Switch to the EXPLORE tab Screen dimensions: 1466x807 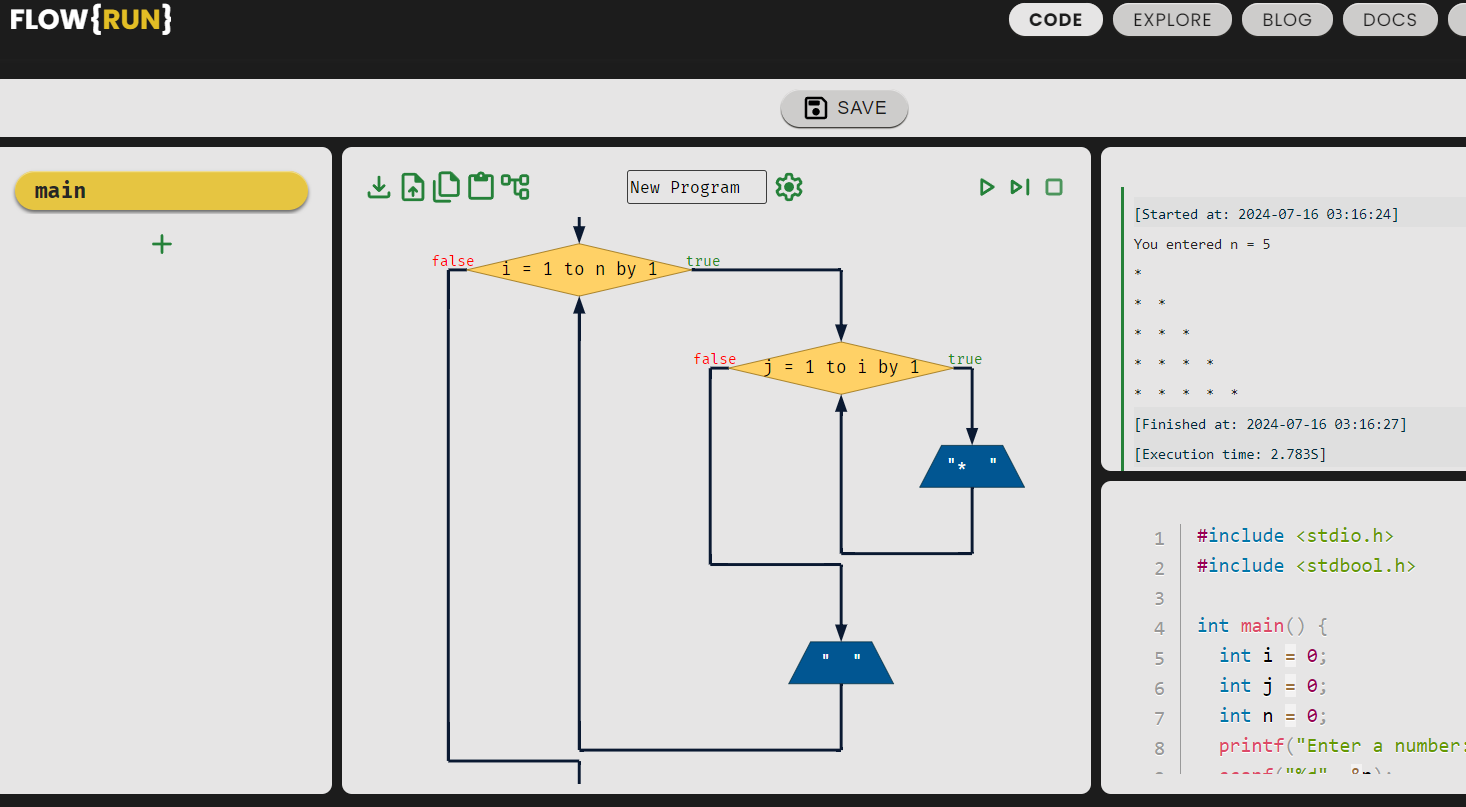click(1171, 19)
